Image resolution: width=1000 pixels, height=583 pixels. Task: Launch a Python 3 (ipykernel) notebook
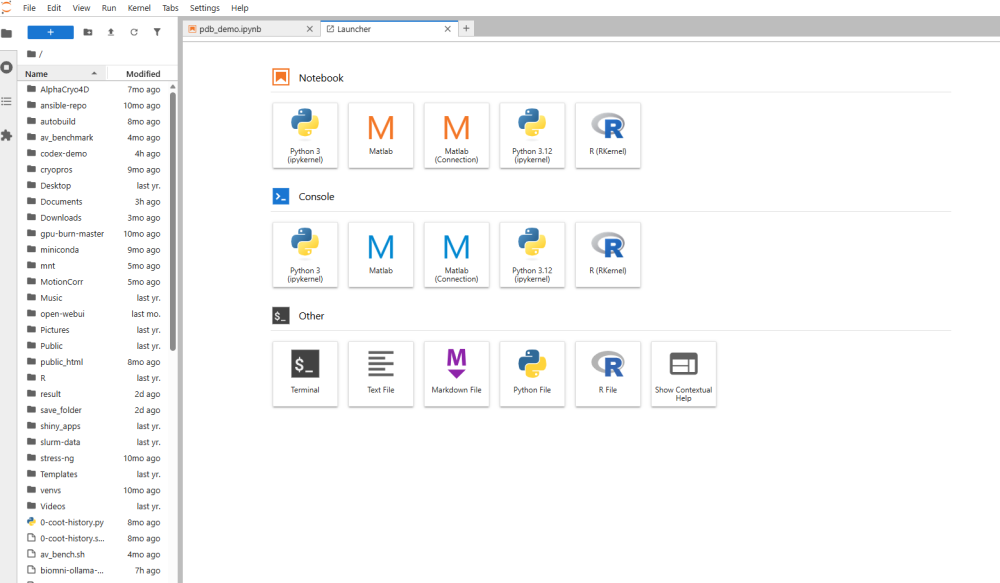coord(305,136)
